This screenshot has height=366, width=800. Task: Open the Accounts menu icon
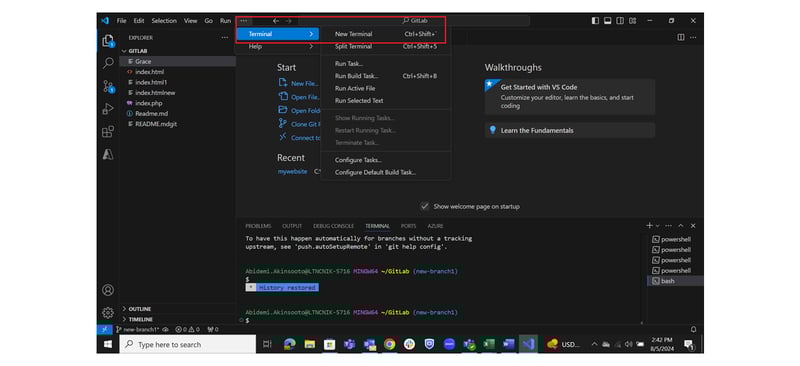click(x=108, y=290)
